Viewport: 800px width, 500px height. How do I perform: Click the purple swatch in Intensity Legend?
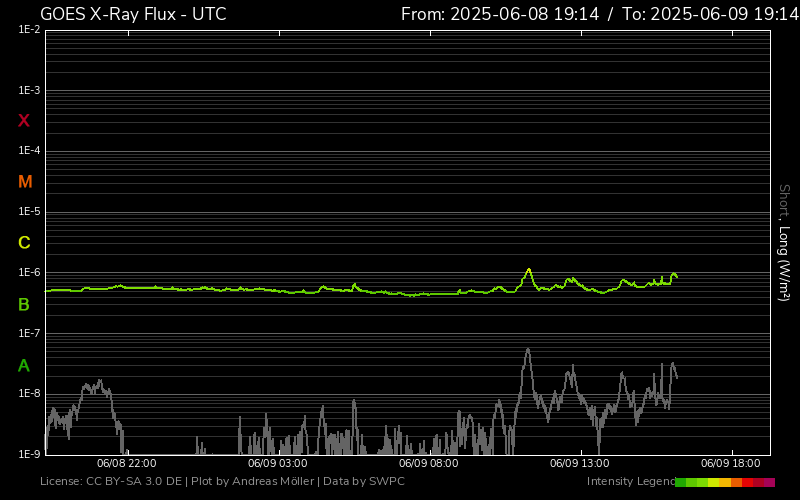769,482
